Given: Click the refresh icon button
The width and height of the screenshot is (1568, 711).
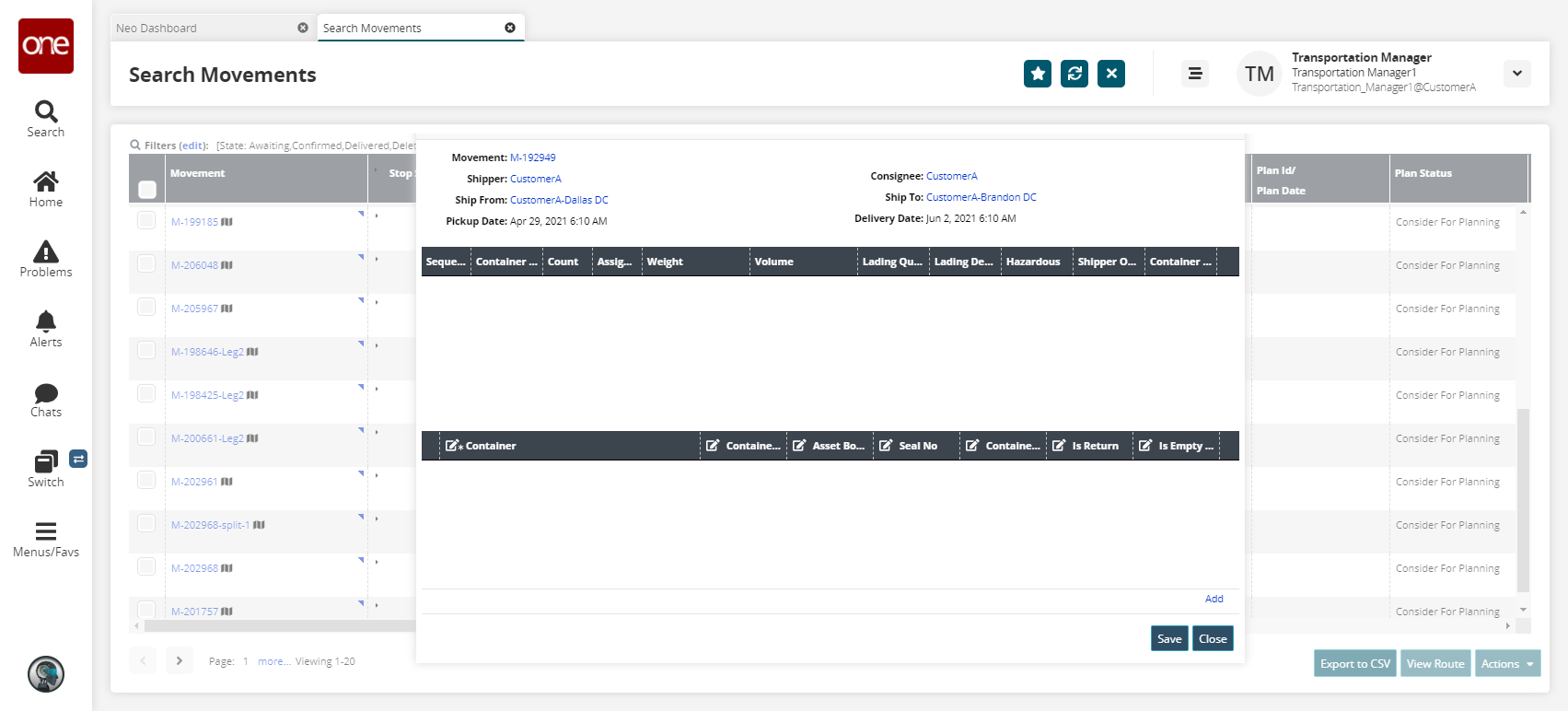Looking at the screenshot, I should tap(1074, 74).
